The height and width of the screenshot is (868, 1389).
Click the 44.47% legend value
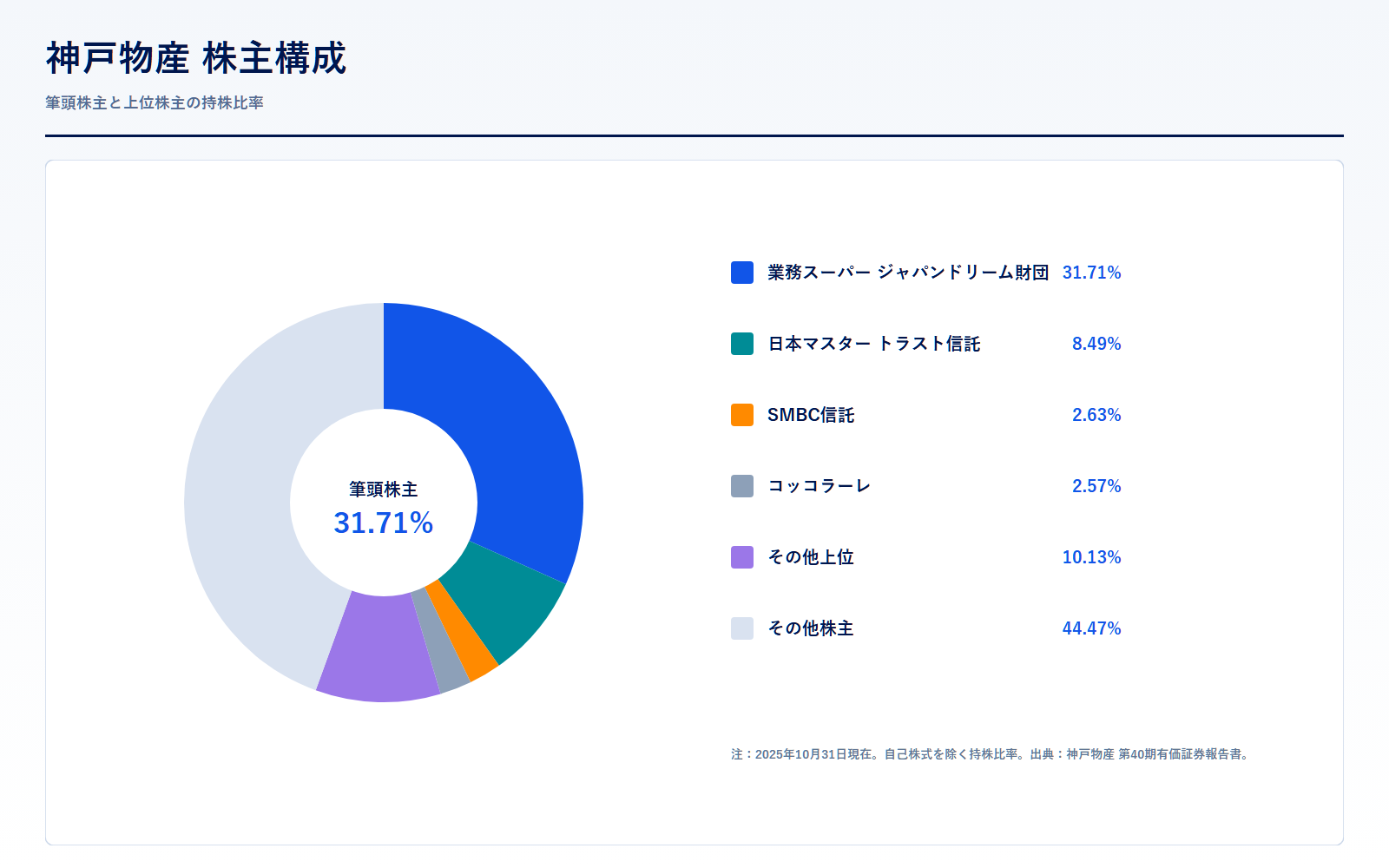[x=1092, y=628]
